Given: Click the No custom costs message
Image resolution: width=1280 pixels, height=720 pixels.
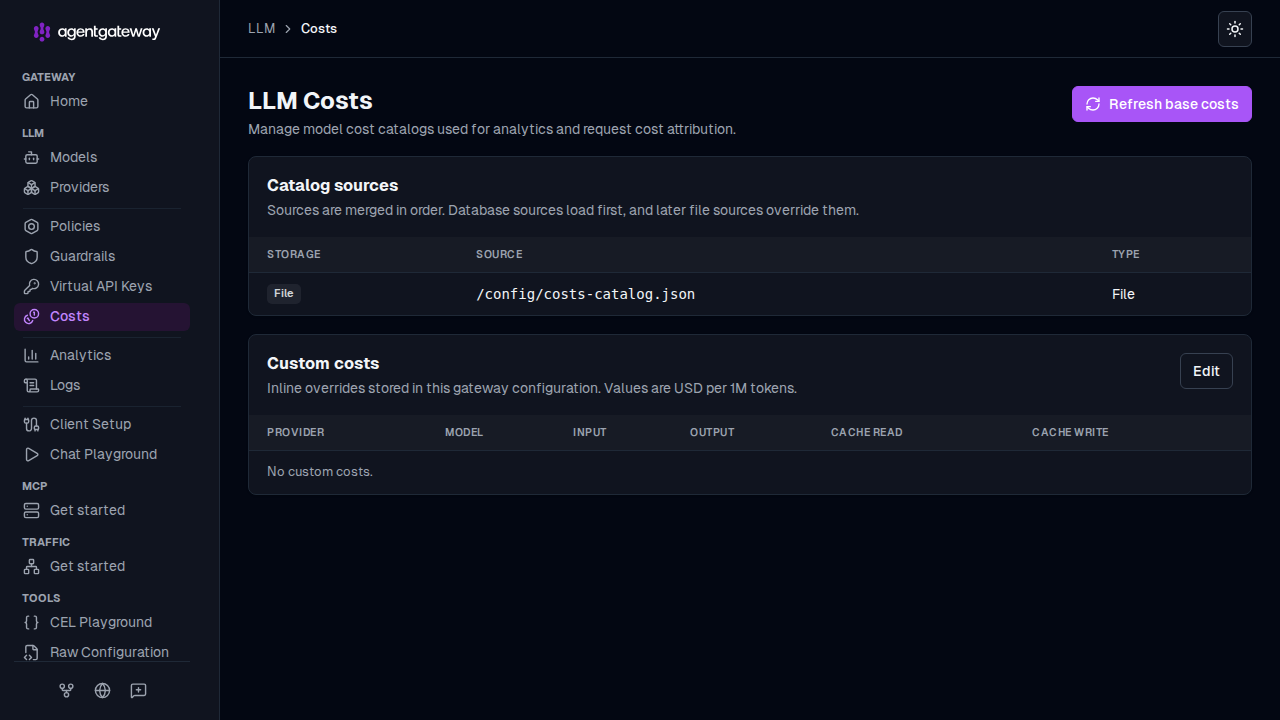Looking at the screenshot, I should [x=320, y=471].
